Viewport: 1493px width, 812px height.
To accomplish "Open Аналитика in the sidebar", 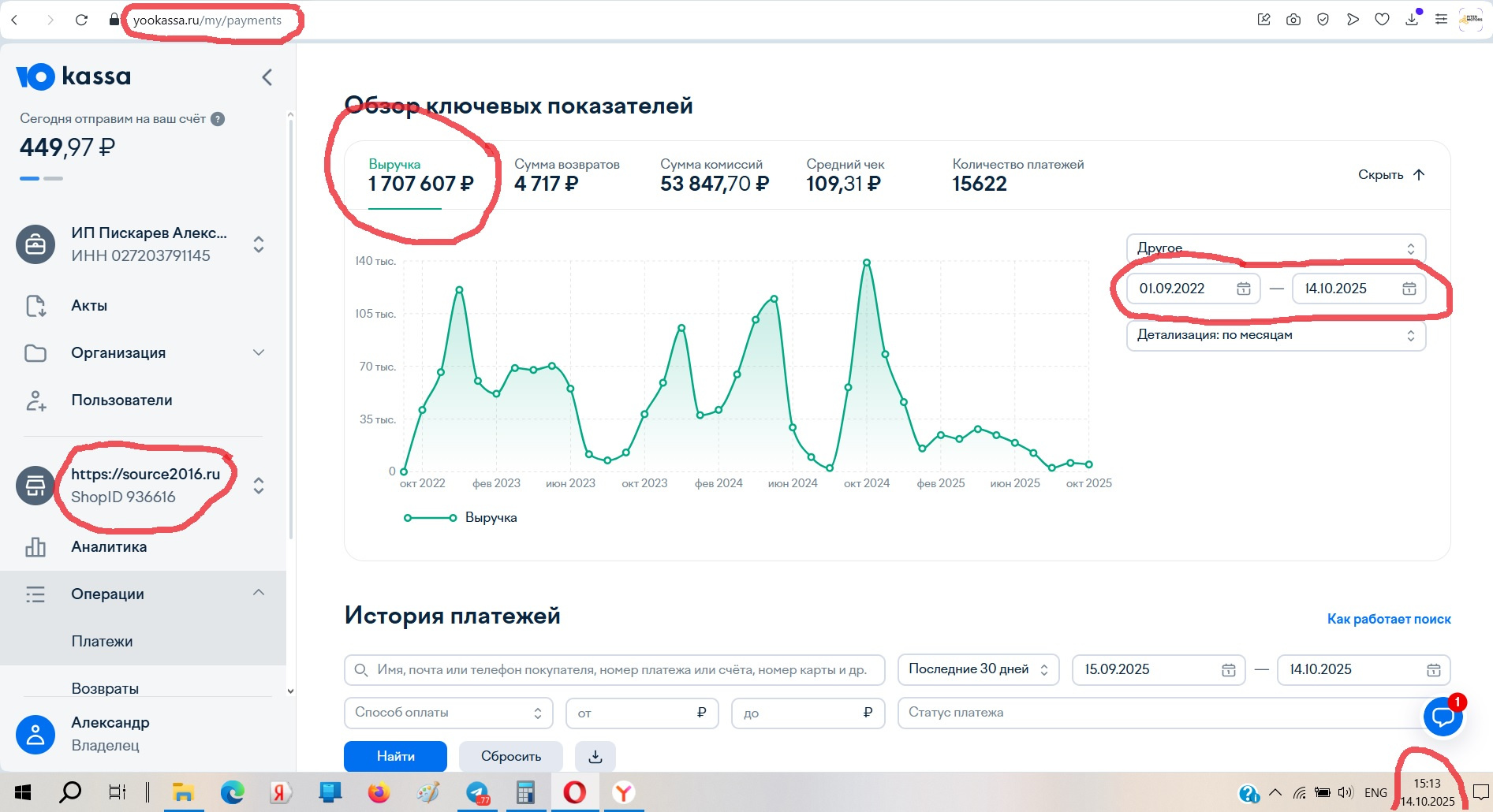I will click(109, 547).
